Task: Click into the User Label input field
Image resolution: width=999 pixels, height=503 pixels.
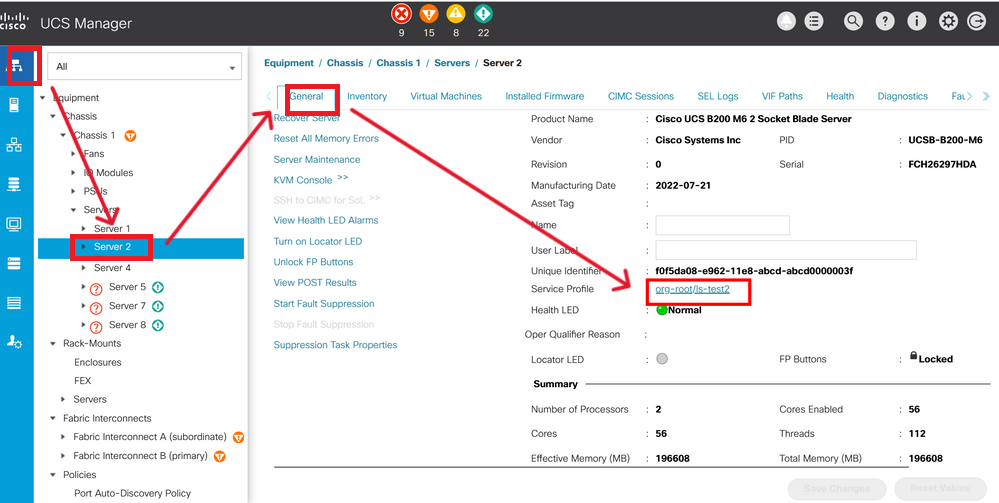Action: pyautogui.click(x=786, y=250)
